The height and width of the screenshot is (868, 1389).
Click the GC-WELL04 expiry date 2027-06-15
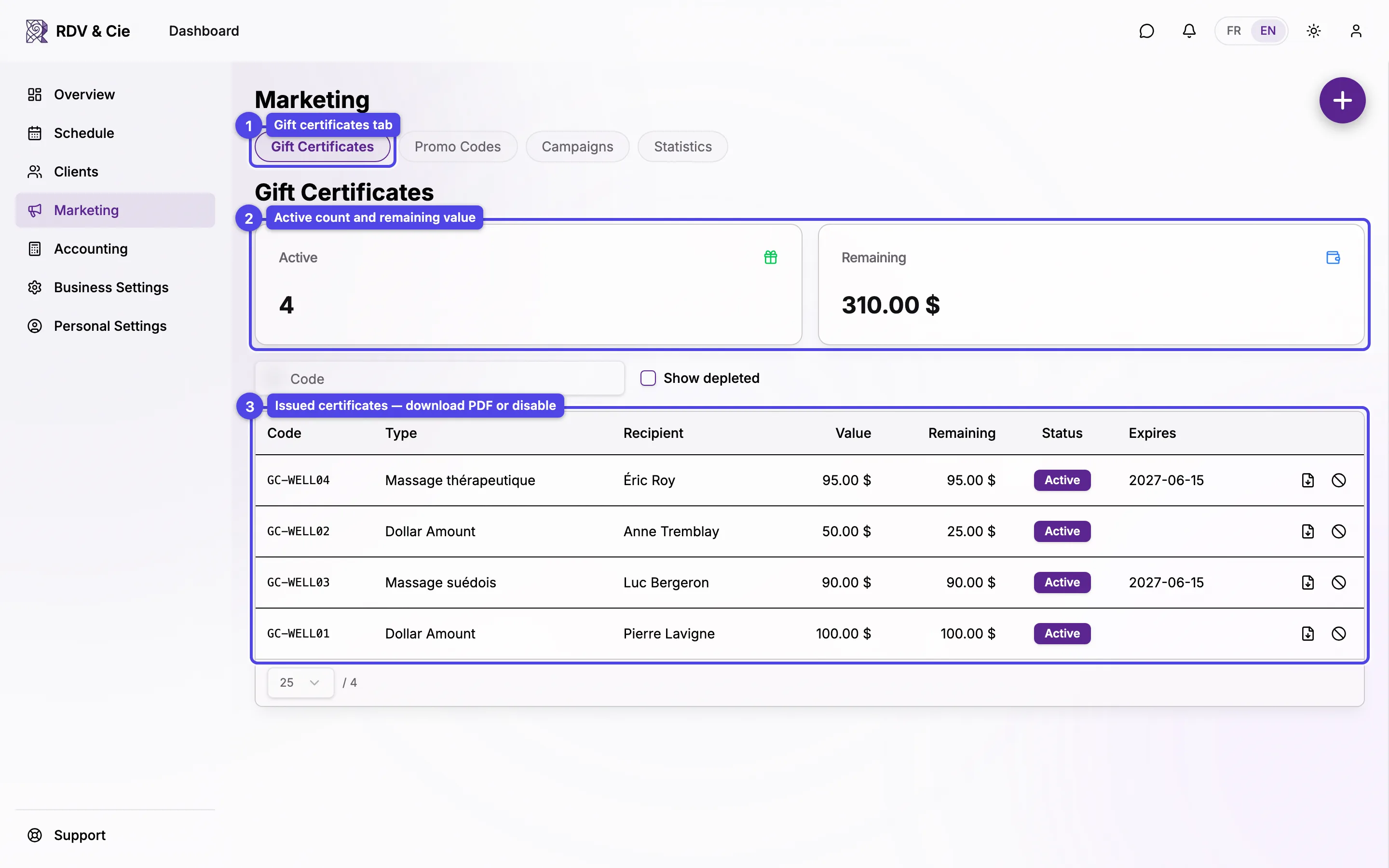1166,480
